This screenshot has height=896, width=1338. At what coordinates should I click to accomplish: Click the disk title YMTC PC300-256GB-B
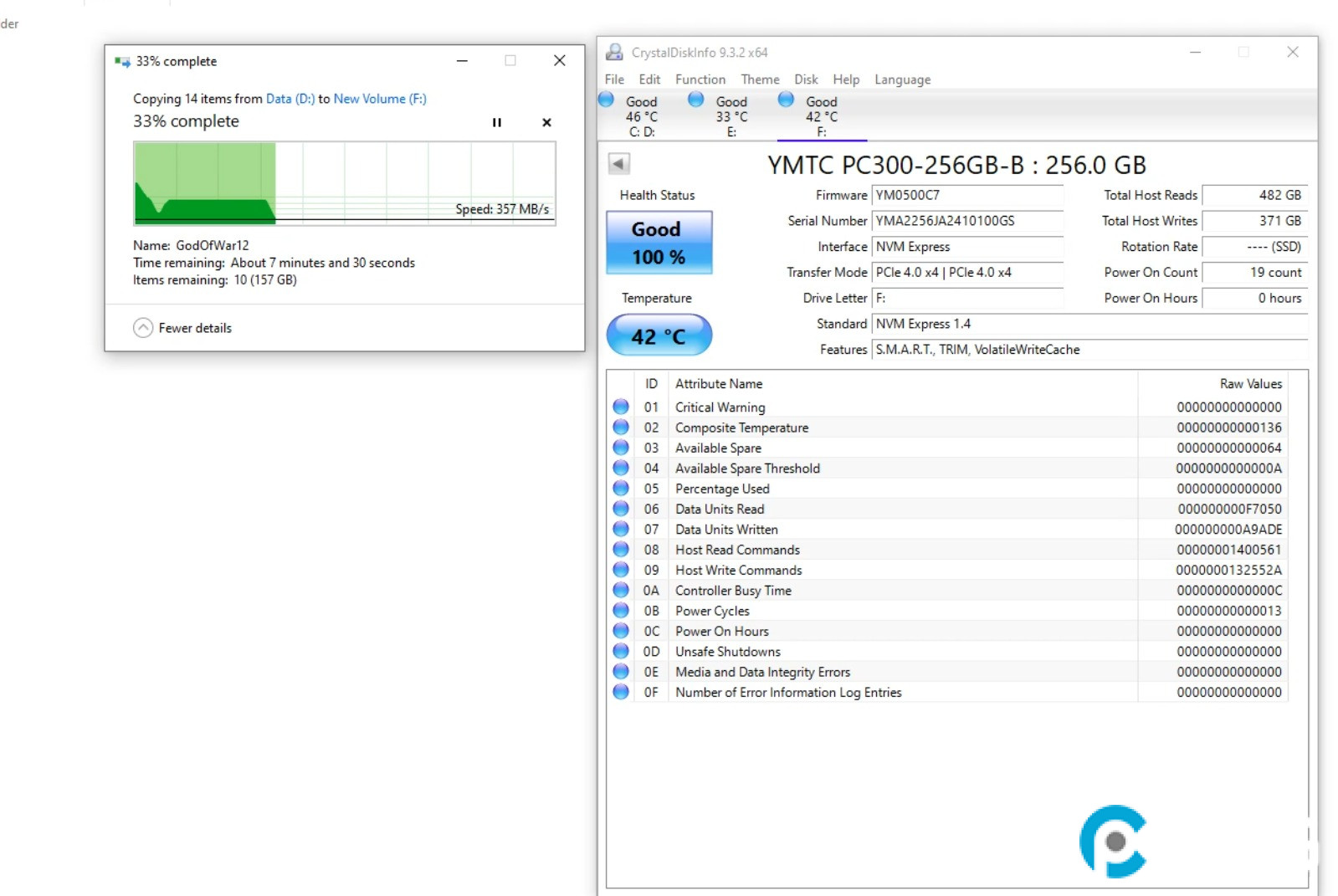pyautogui.click(x=896, y=165)
